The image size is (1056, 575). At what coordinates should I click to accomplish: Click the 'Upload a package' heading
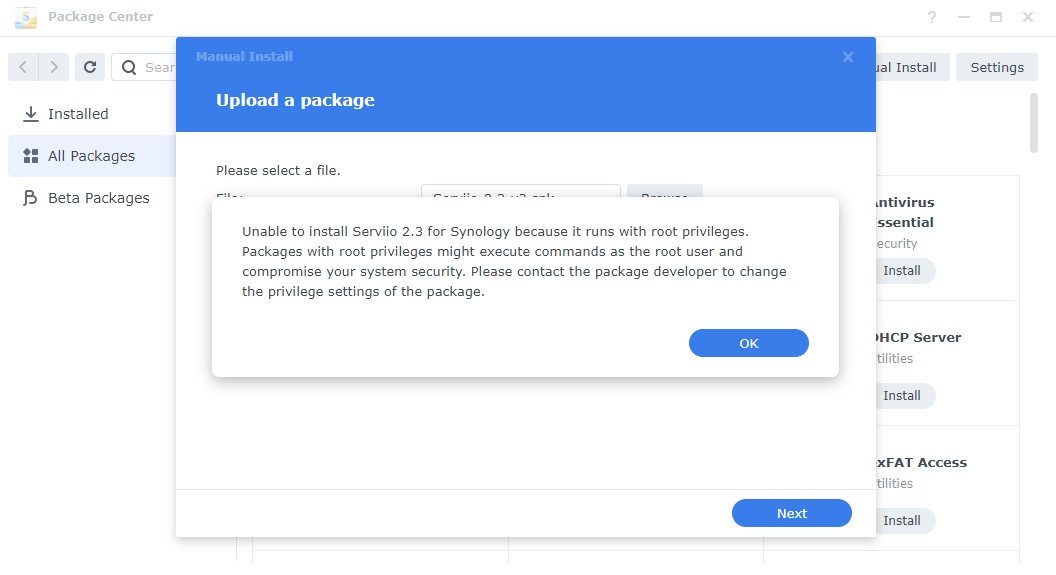pos(295,100)
